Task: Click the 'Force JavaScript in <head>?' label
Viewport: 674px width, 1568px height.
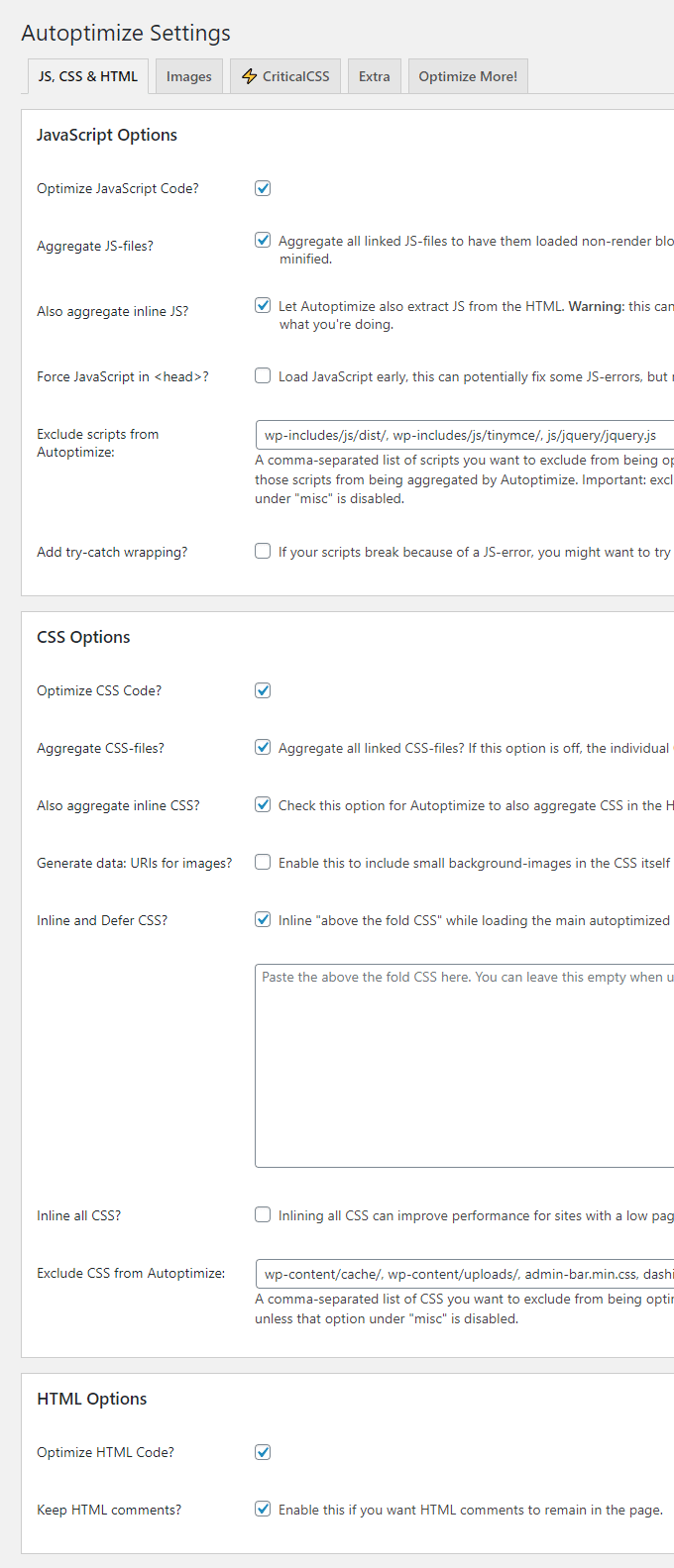Action: point(123,376)
